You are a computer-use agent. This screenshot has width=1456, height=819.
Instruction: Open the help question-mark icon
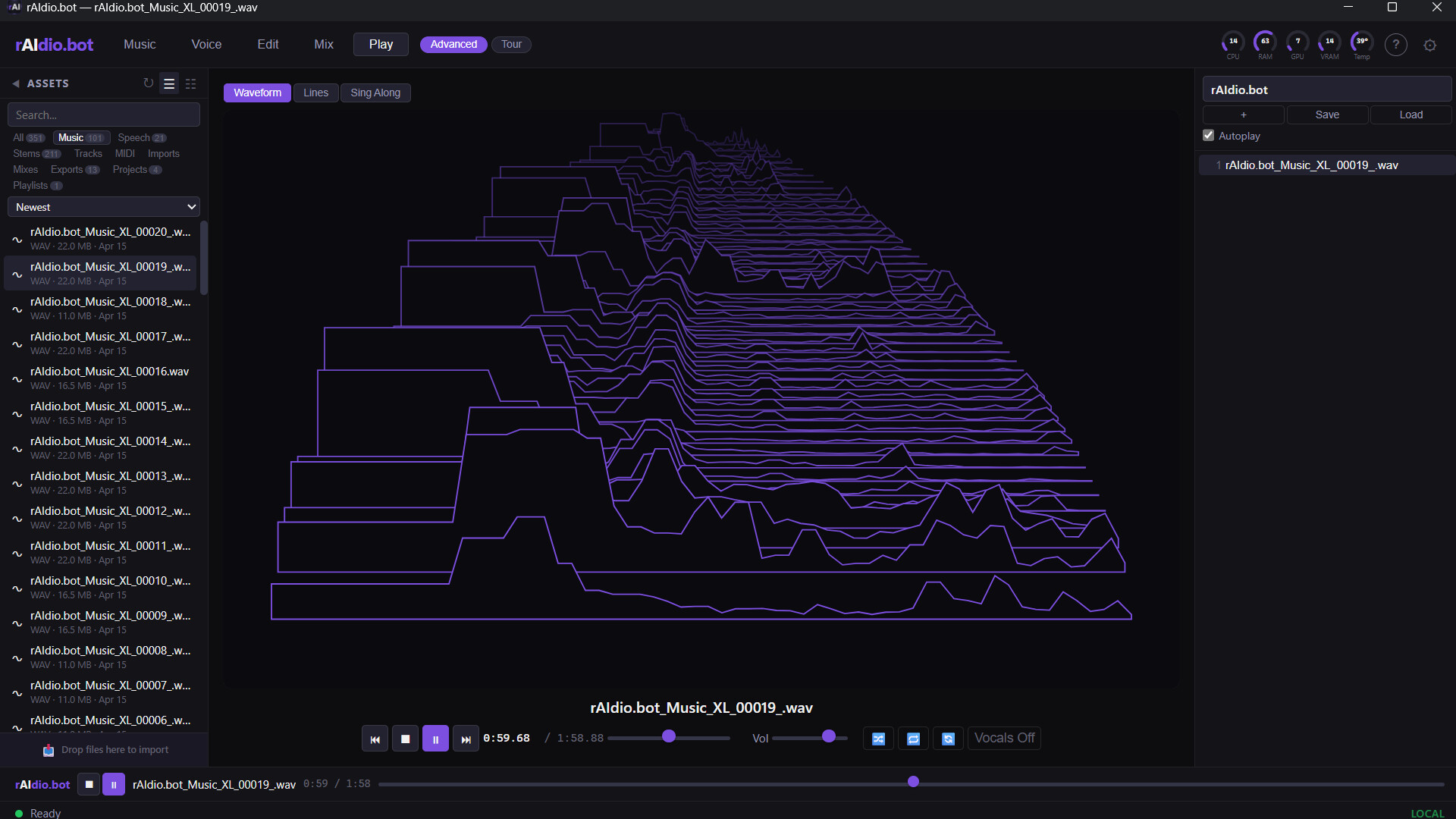click(1396, 45)
